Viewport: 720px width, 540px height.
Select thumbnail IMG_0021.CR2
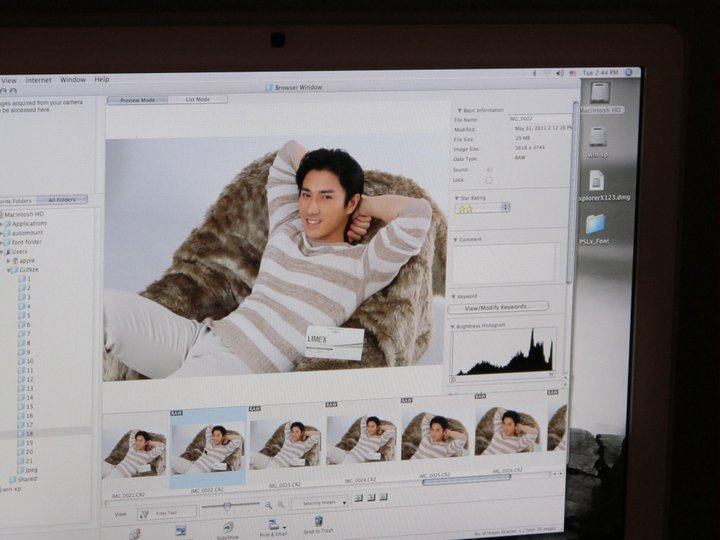[x=134, y=454]
